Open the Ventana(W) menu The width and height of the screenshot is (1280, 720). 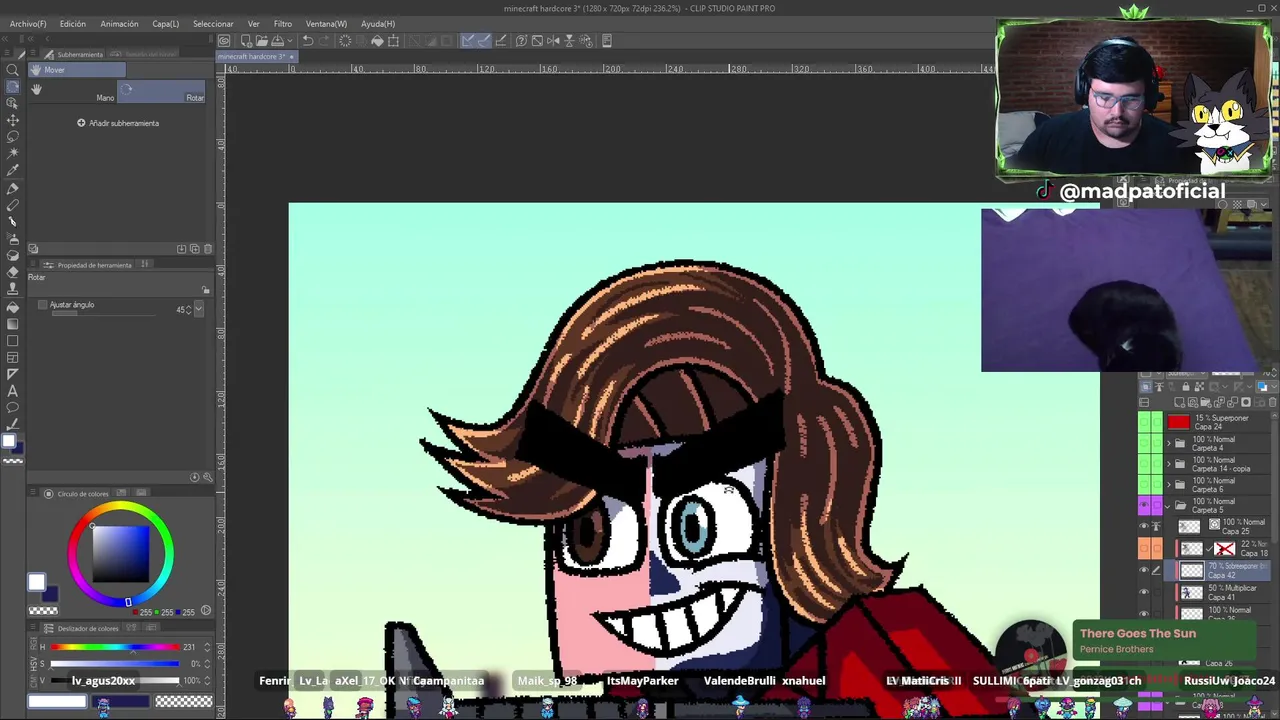click(326, 23)
